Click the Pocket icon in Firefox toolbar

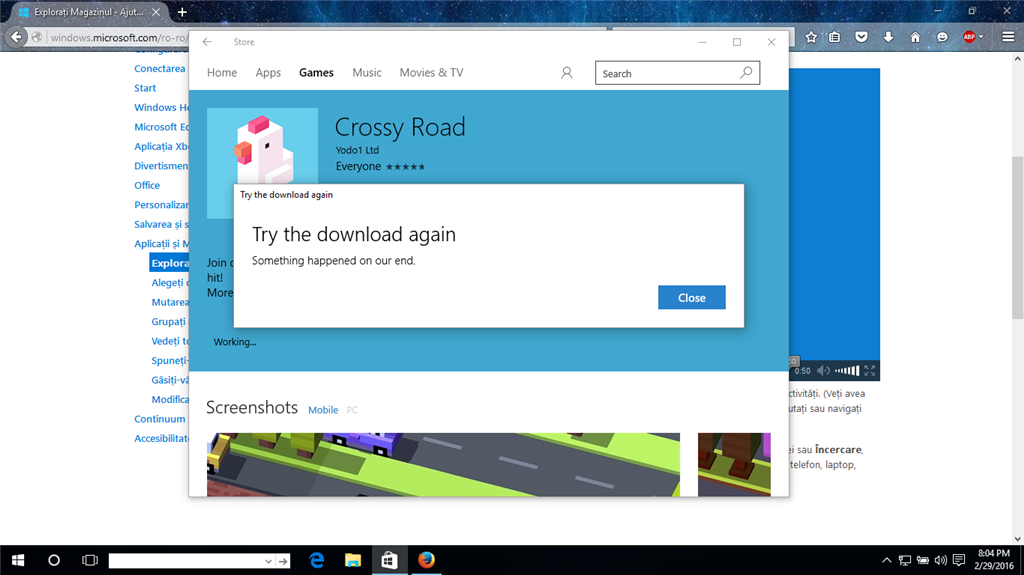(861, 37)
